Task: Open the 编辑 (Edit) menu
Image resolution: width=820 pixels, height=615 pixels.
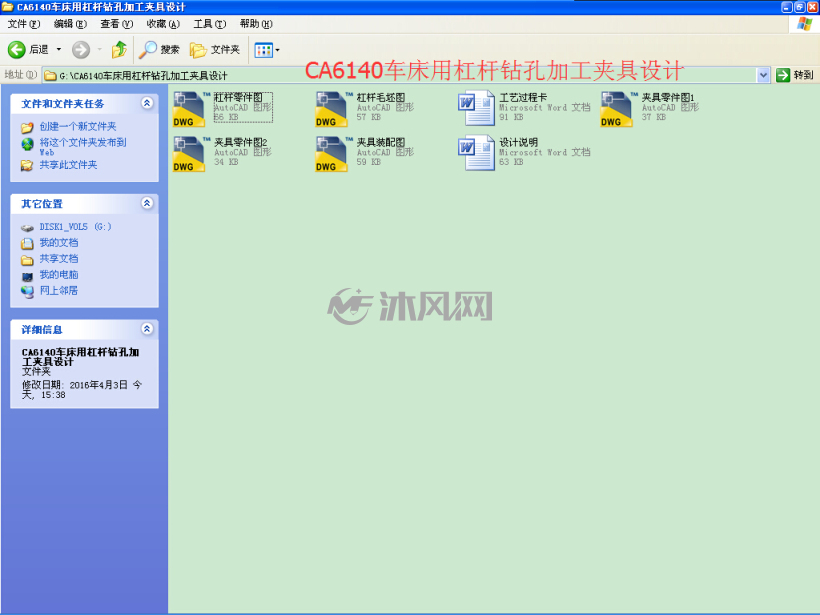Action: point(70,24)
